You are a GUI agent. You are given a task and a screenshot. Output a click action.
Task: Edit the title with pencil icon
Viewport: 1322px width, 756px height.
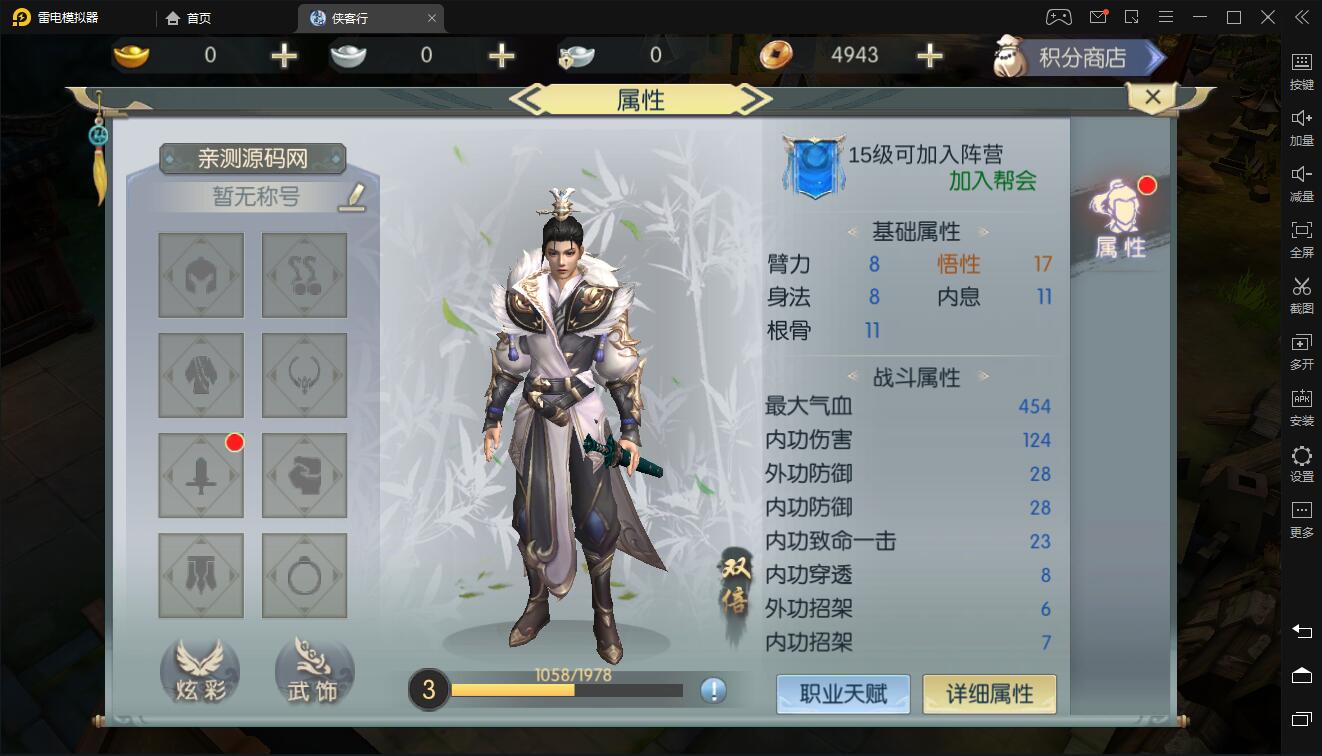tap(351, 197)
